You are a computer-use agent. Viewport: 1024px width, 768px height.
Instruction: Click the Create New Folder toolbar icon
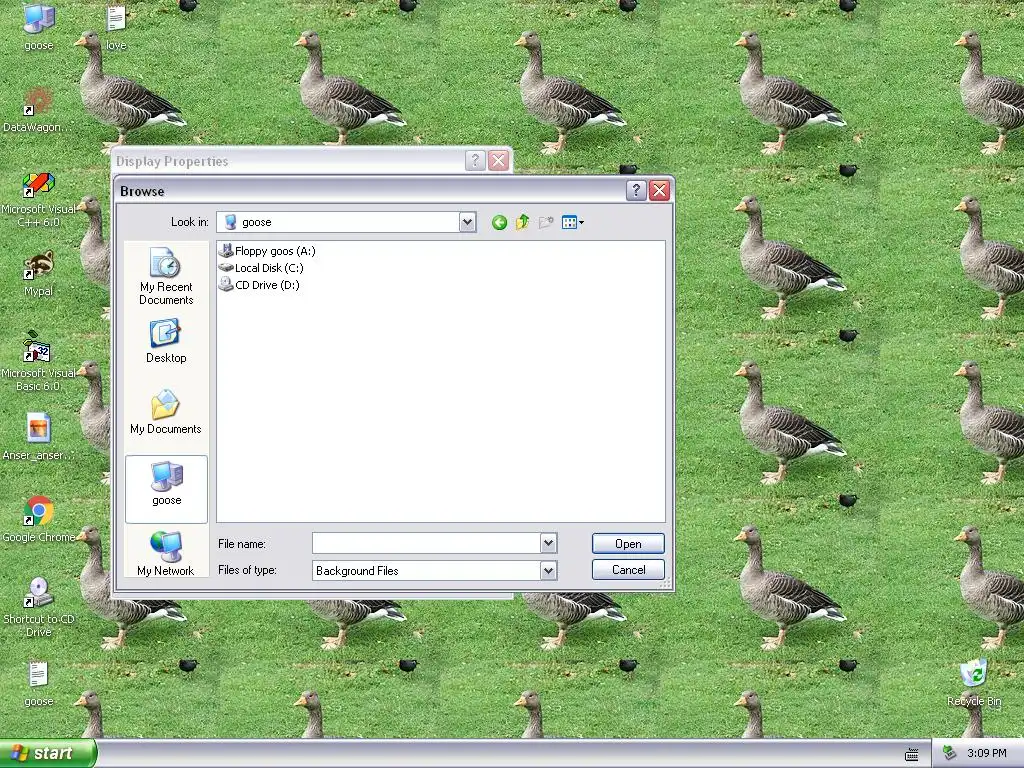(546, 223)
